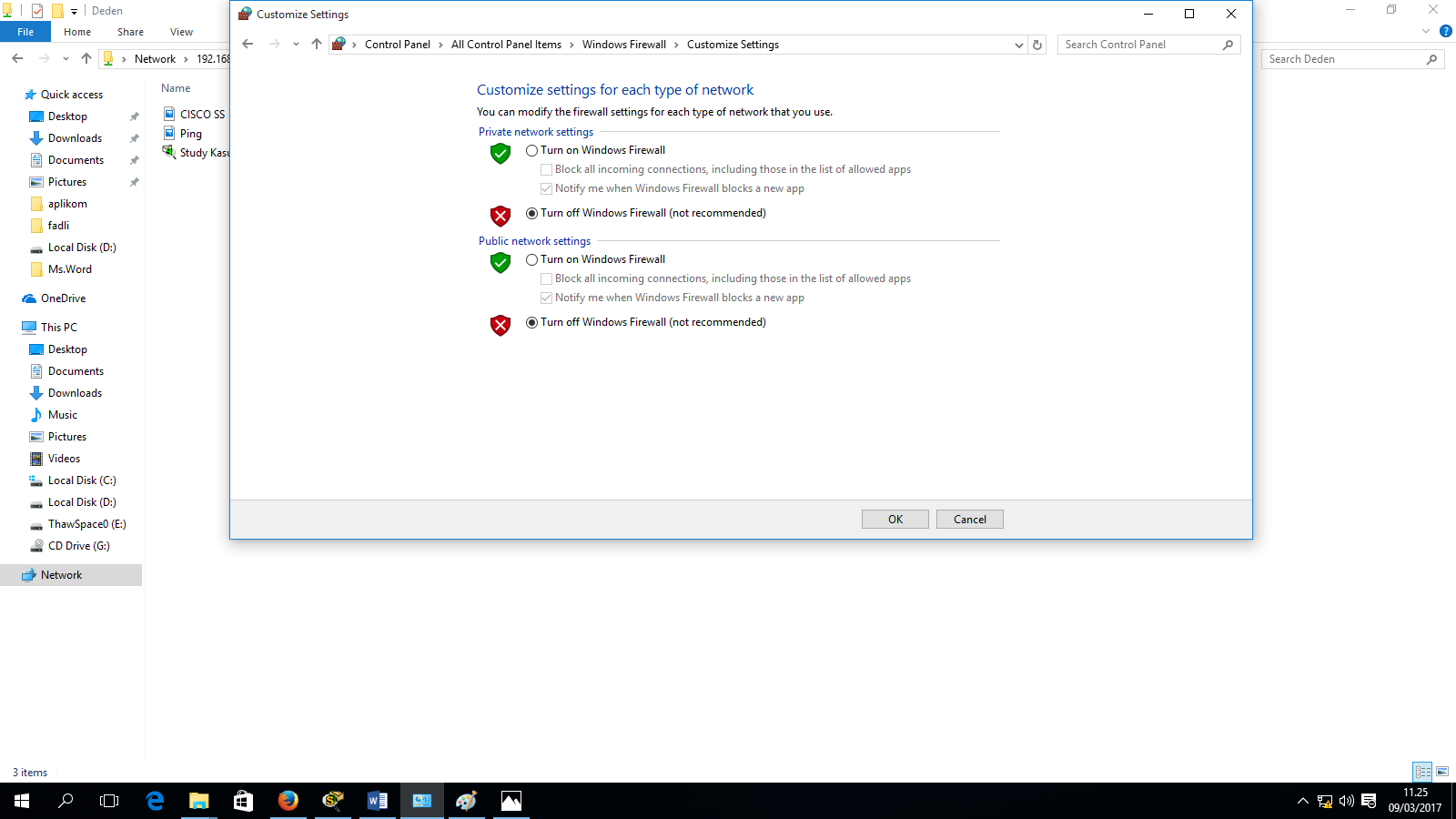
Task: Open the Home tab in File Explorer
Action: (77, 32)
